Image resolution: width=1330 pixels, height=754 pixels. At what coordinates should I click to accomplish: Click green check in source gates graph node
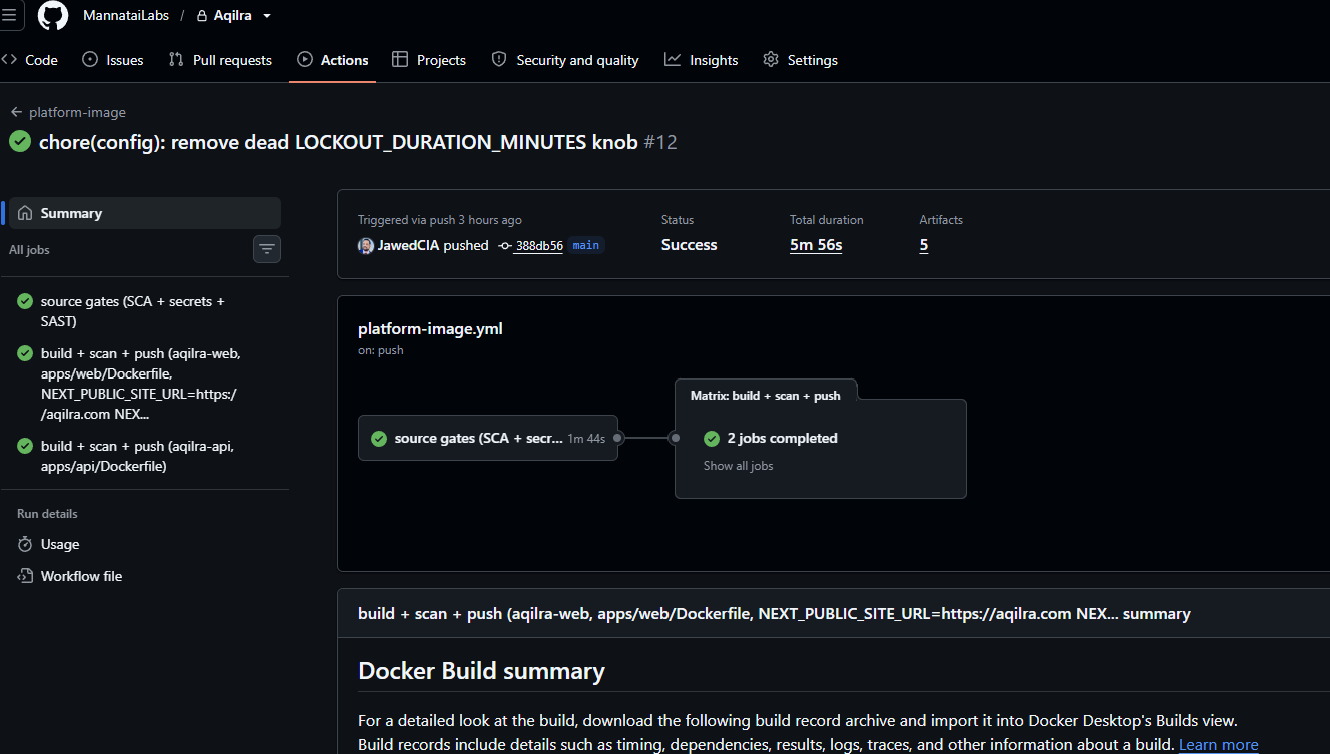point(379,438)
